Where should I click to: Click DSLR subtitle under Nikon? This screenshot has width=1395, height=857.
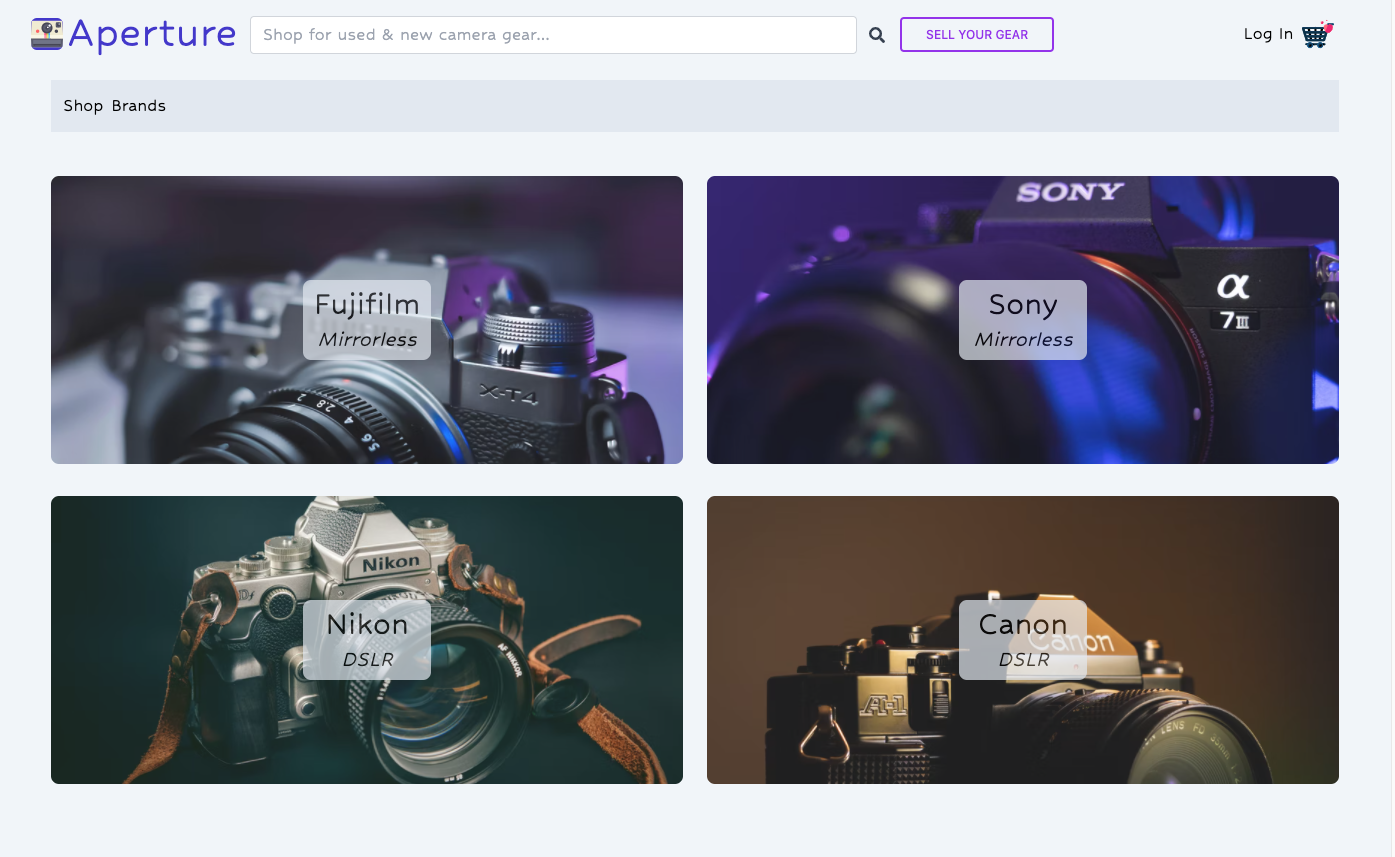[x=367, y=660]
